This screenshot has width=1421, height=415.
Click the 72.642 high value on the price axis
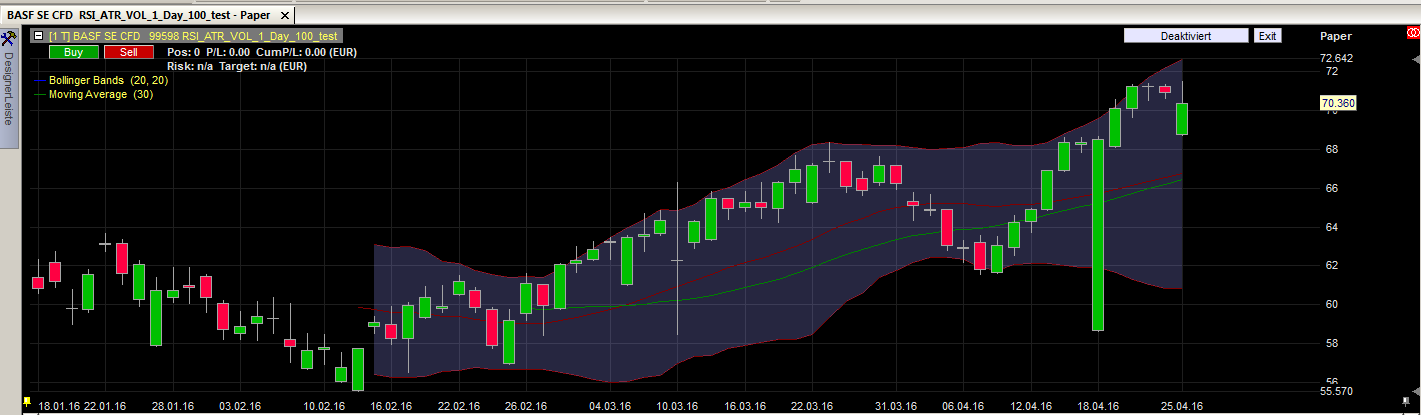click(1337, 58)
